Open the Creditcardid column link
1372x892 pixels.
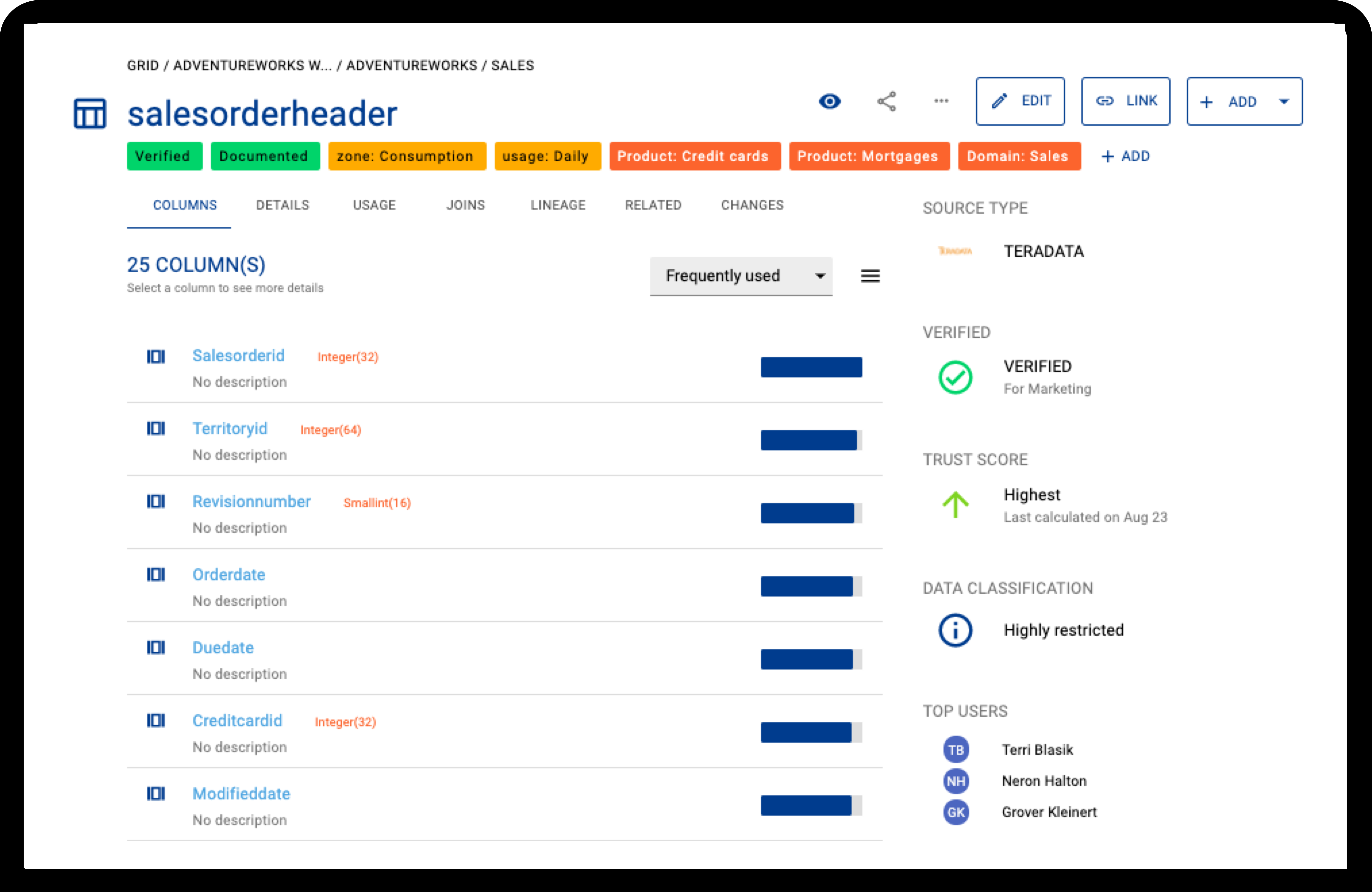pos(237,720)
